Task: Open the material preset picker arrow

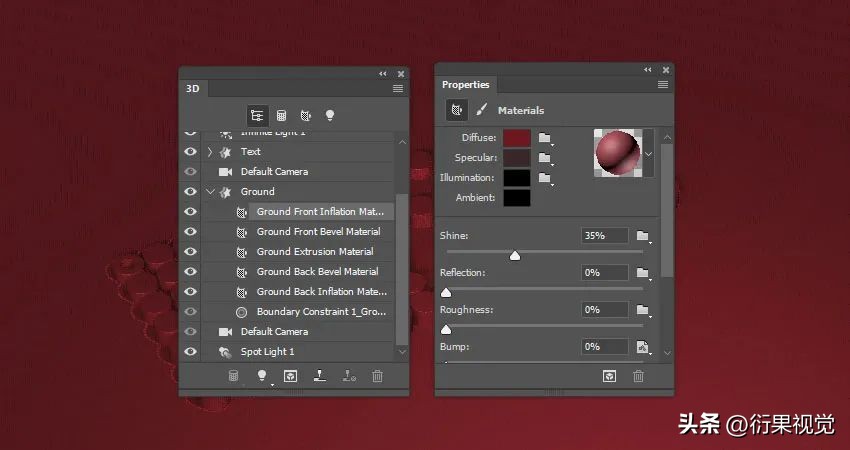Action: click(x=648, y=153)
